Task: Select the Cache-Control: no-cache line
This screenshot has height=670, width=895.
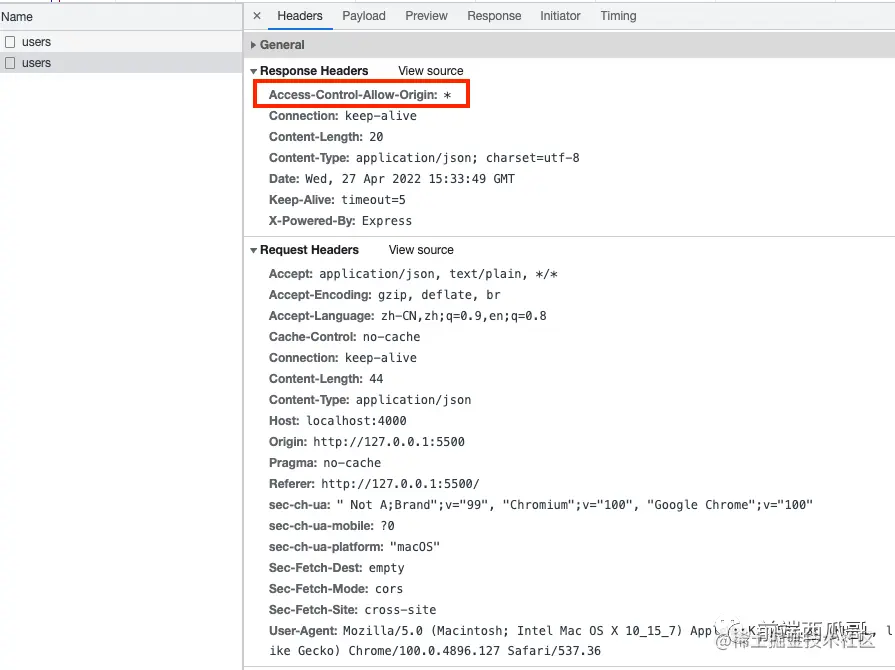Action: click(x=344, y=337)
